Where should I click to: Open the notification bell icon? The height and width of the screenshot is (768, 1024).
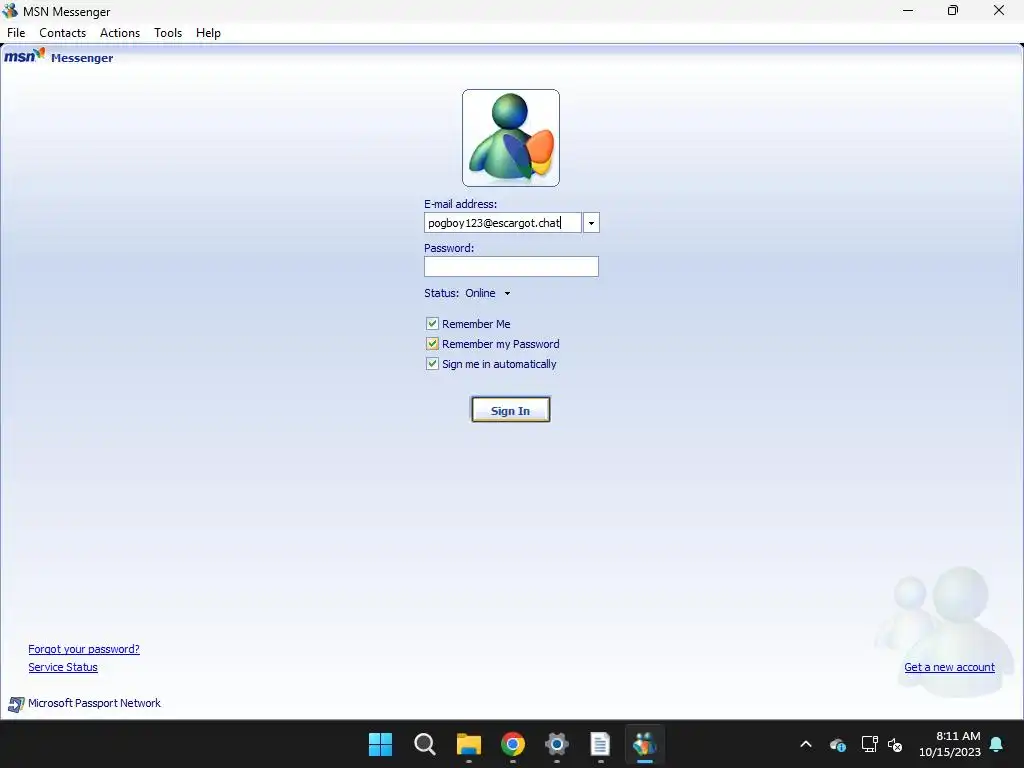click(997, 744)
